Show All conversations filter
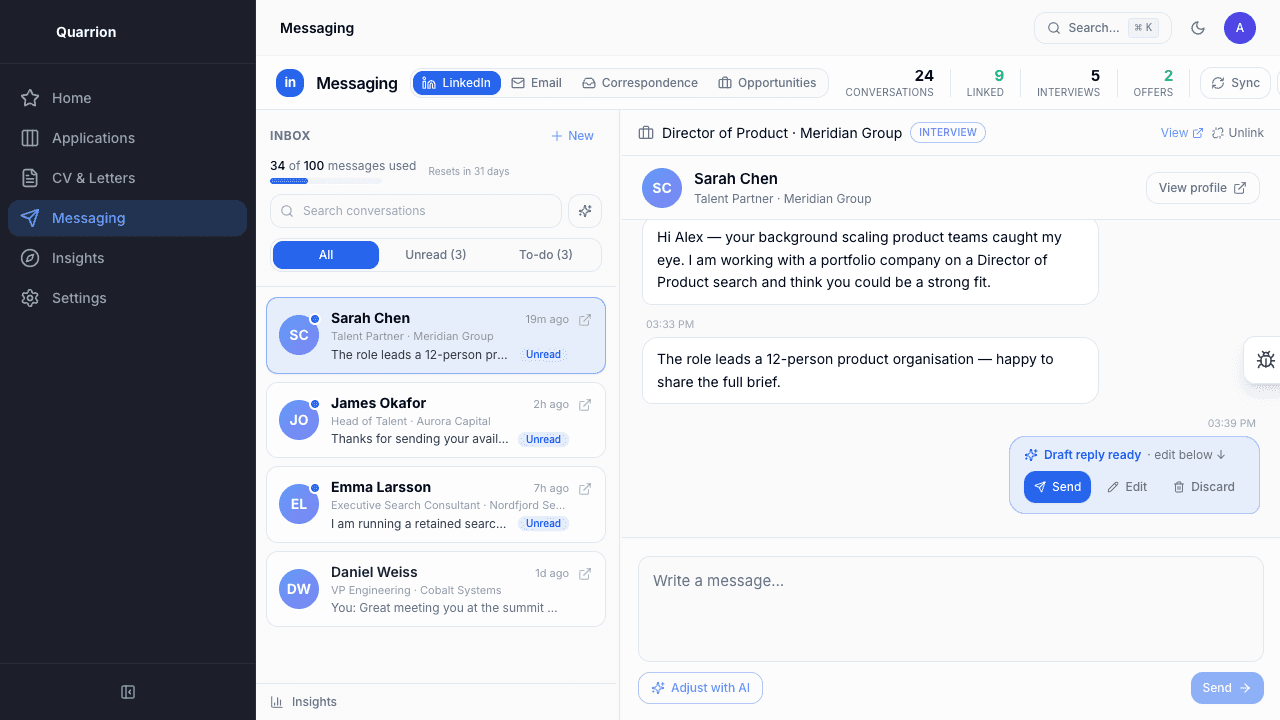This screenshot has height=720, width=1280. click(x=326, y=255)
